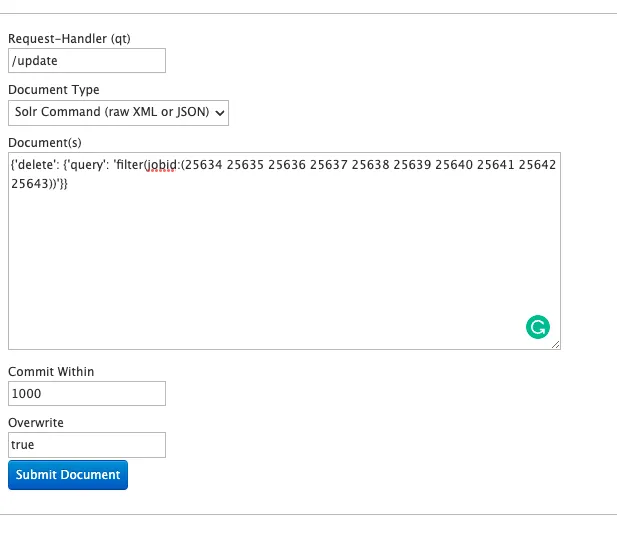Click the Request-Handler (qt) label
The width and height of the screenshot is (617, 557).
point(69,39)
